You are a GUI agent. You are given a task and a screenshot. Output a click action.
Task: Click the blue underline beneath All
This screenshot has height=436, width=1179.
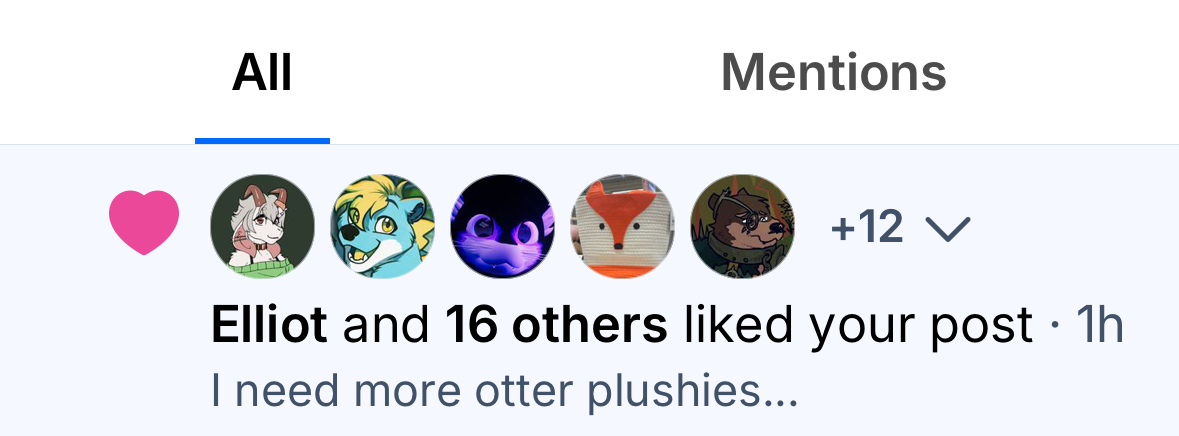coord(262,141)
